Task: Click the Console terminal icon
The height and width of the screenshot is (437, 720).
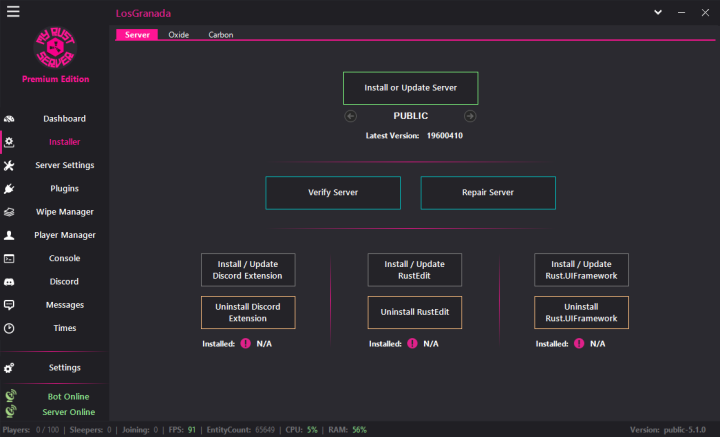Action: (9, 258)
